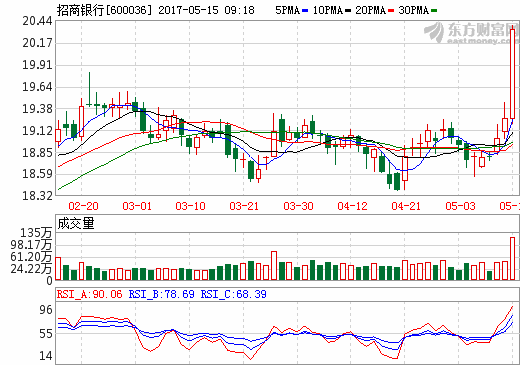
Task: Click the 03-30 date label
Action: tap(298, 206)
